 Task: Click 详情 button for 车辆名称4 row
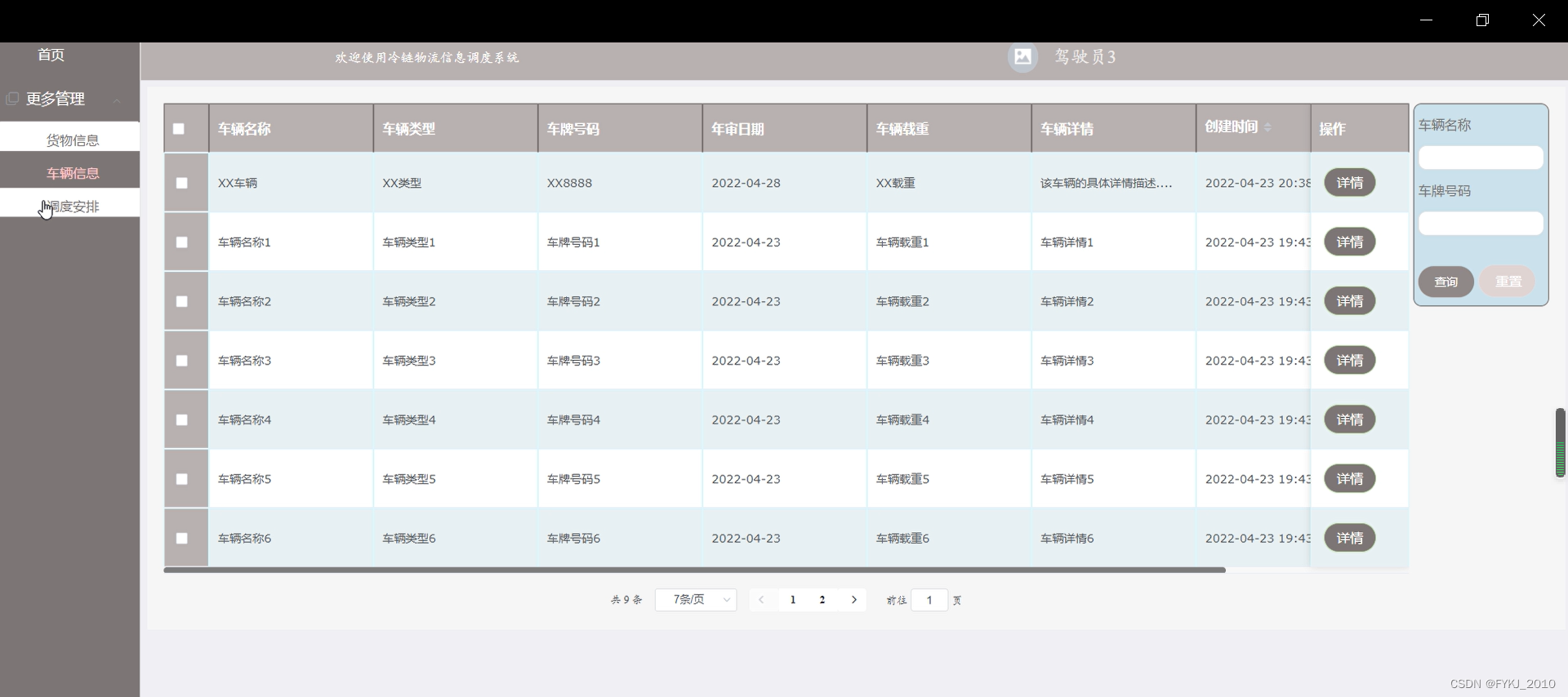(1349, 420)
